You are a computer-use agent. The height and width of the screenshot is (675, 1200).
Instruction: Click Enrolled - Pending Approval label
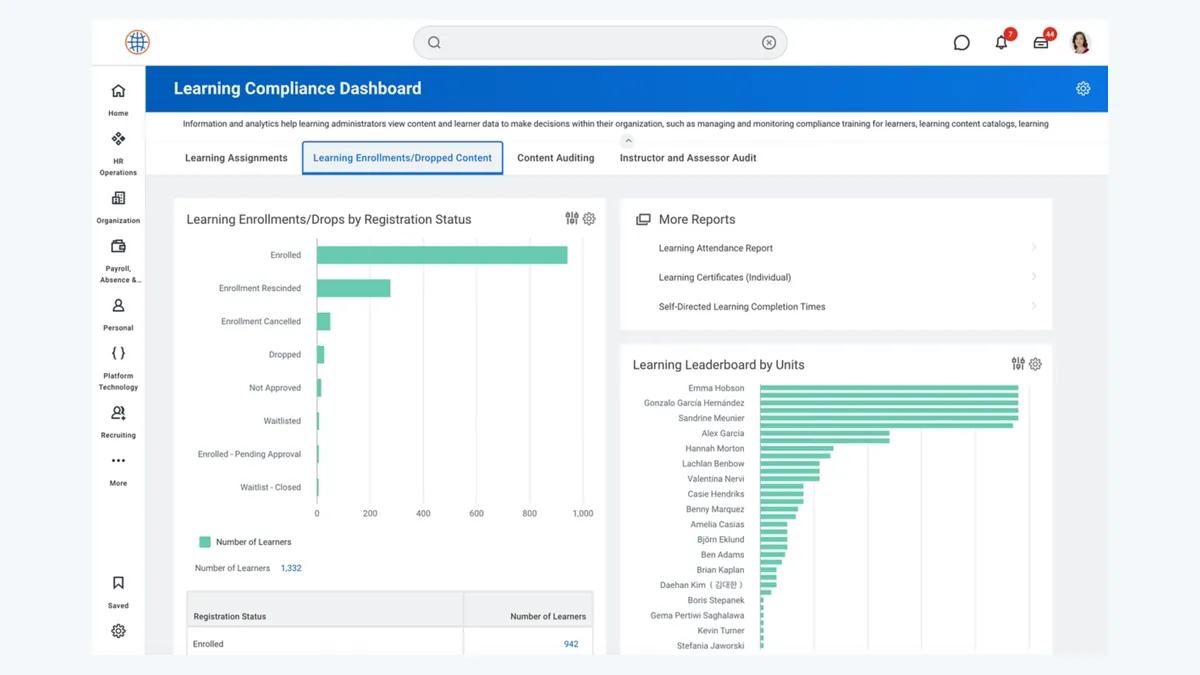pyautogui.click(x=249, y=454)
